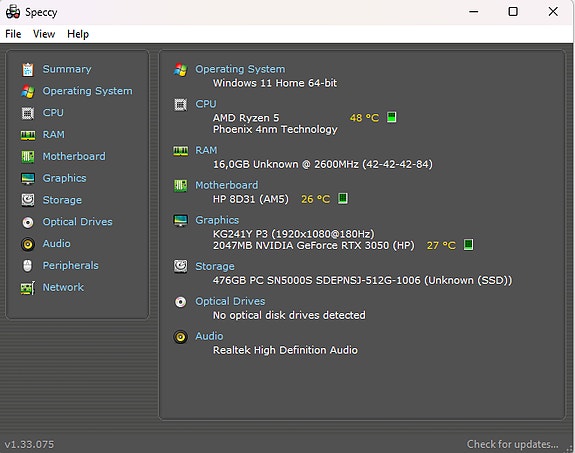The height and width of the screenshot is (453, 575).
Task: Open Network via its card sidebar icon
Action: coord(28,288)
